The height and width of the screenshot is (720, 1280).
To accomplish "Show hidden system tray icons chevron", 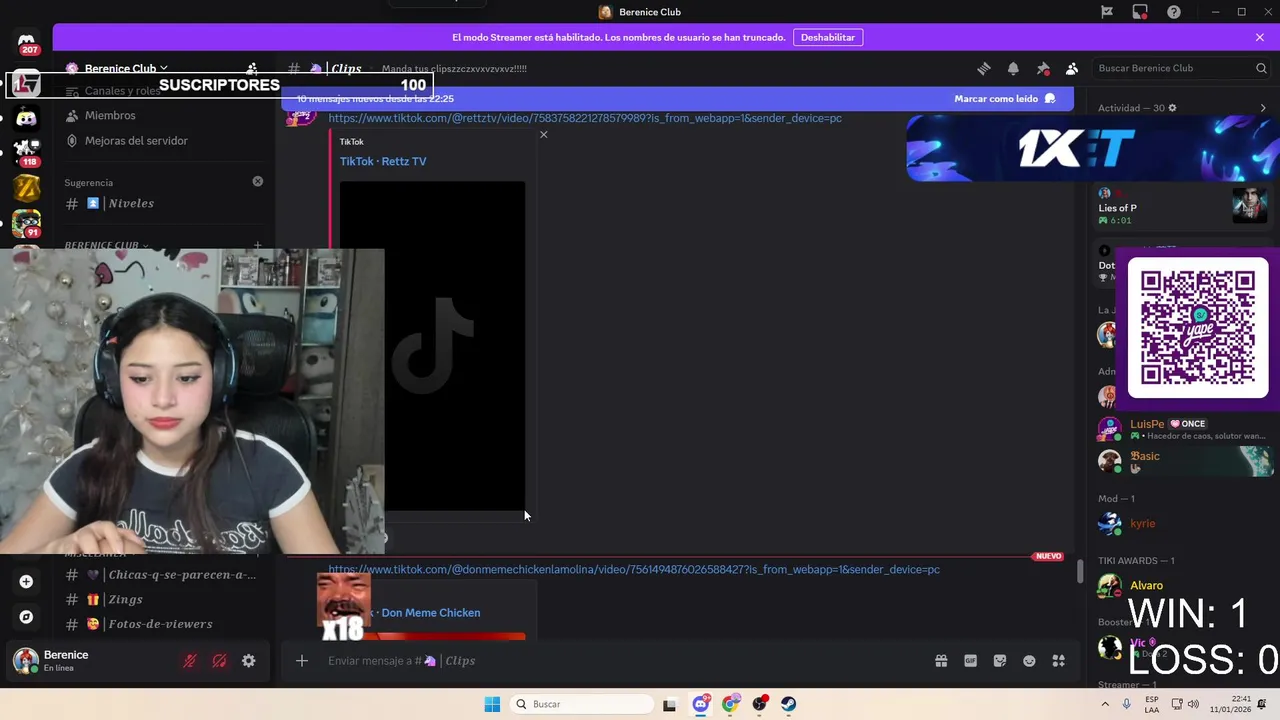I will (x=1105, y=704).
